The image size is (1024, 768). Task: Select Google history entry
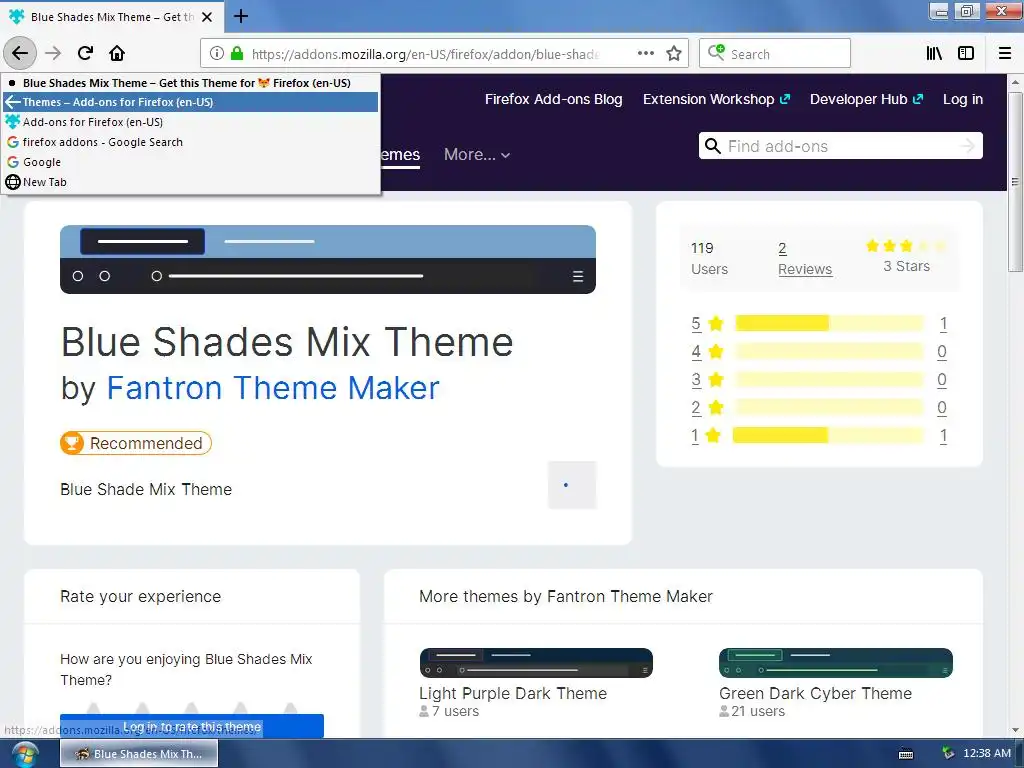(190, 162)
